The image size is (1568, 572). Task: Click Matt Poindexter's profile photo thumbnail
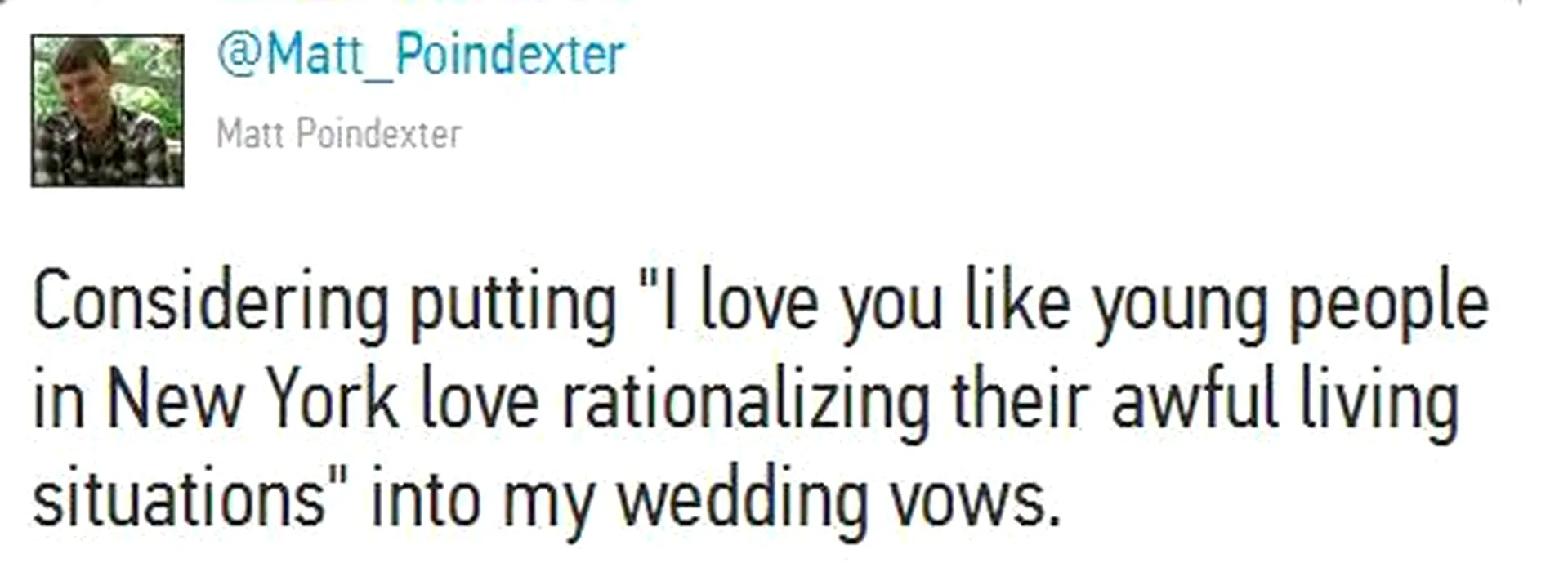click(x=107, y=110)
